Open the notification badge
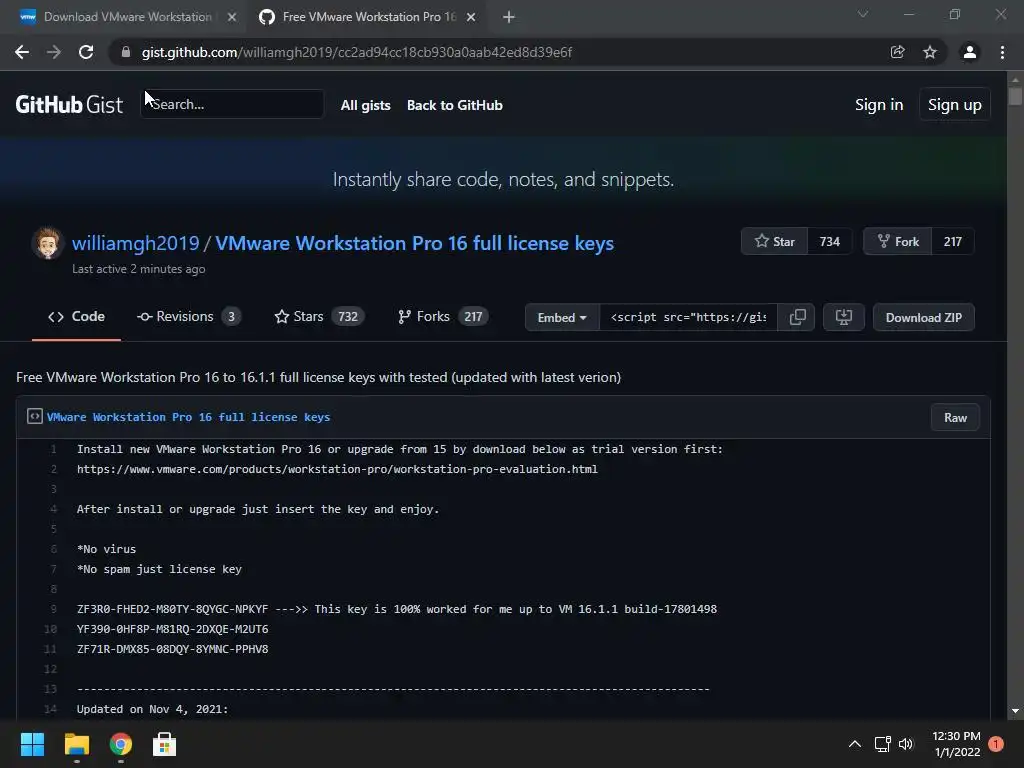The height and width of the screenshot is (768, 1024). point(996,744)
